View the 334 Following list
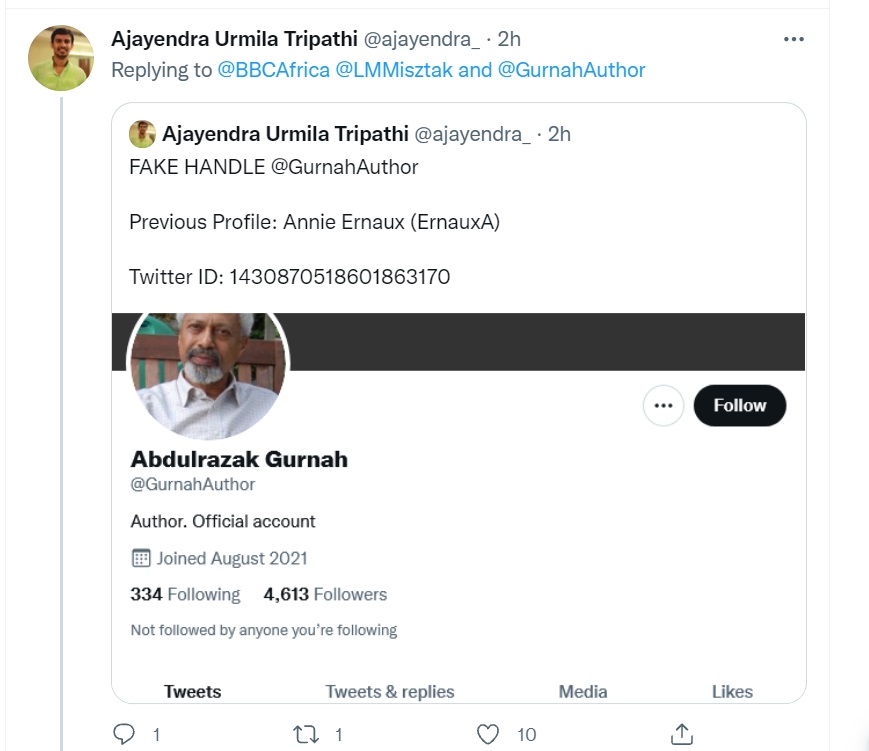 [x=186, y=594]
